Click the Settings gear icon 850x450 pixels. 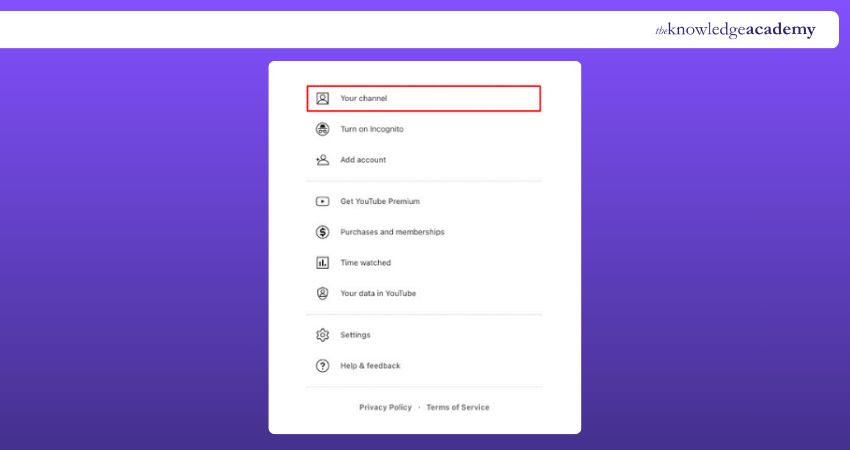pyautogui.click(x=323, y=335)
